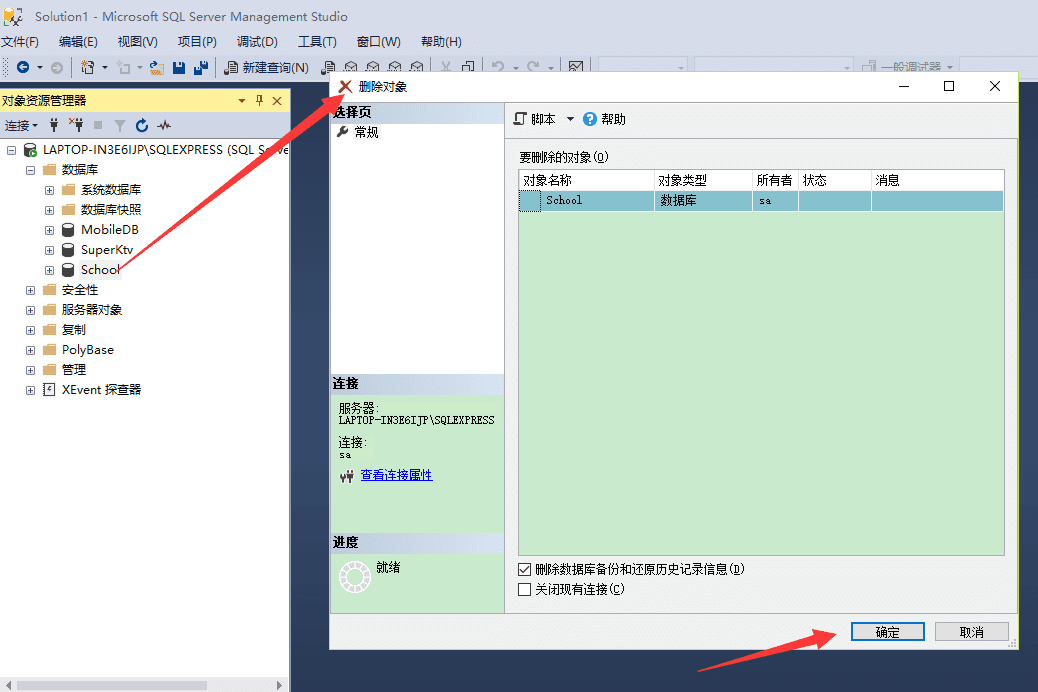The width and height of the screenshot is (1038, 692).
Task: Click the refresh icon in Object Explorer
Action: coord(142,125)
